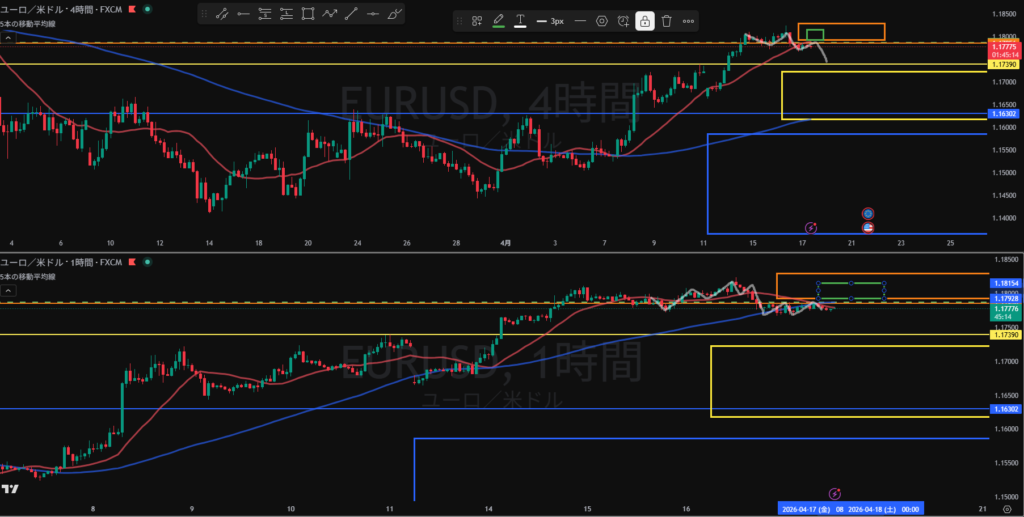Image resolution: width=1024 pixels, height=517 pixels.
Task: Click the EURUSD 4-hour chart symbol title
Action: click(60, 9)
